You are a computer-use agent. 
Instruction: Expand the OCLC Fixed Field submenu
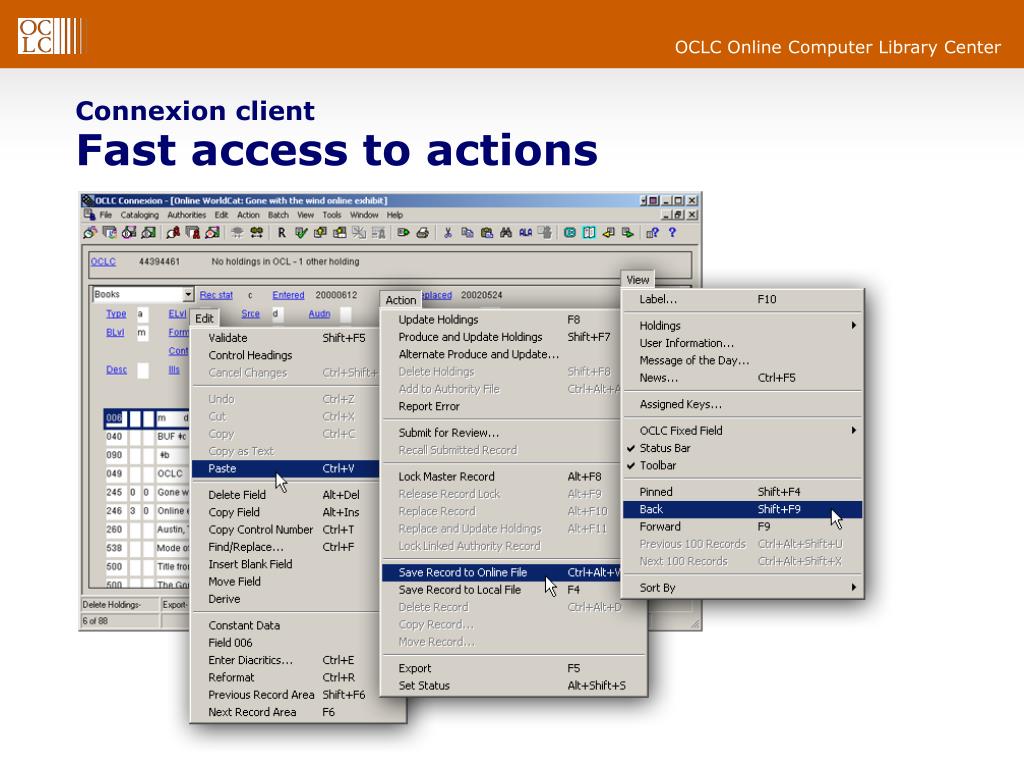(x=742, y=430)
